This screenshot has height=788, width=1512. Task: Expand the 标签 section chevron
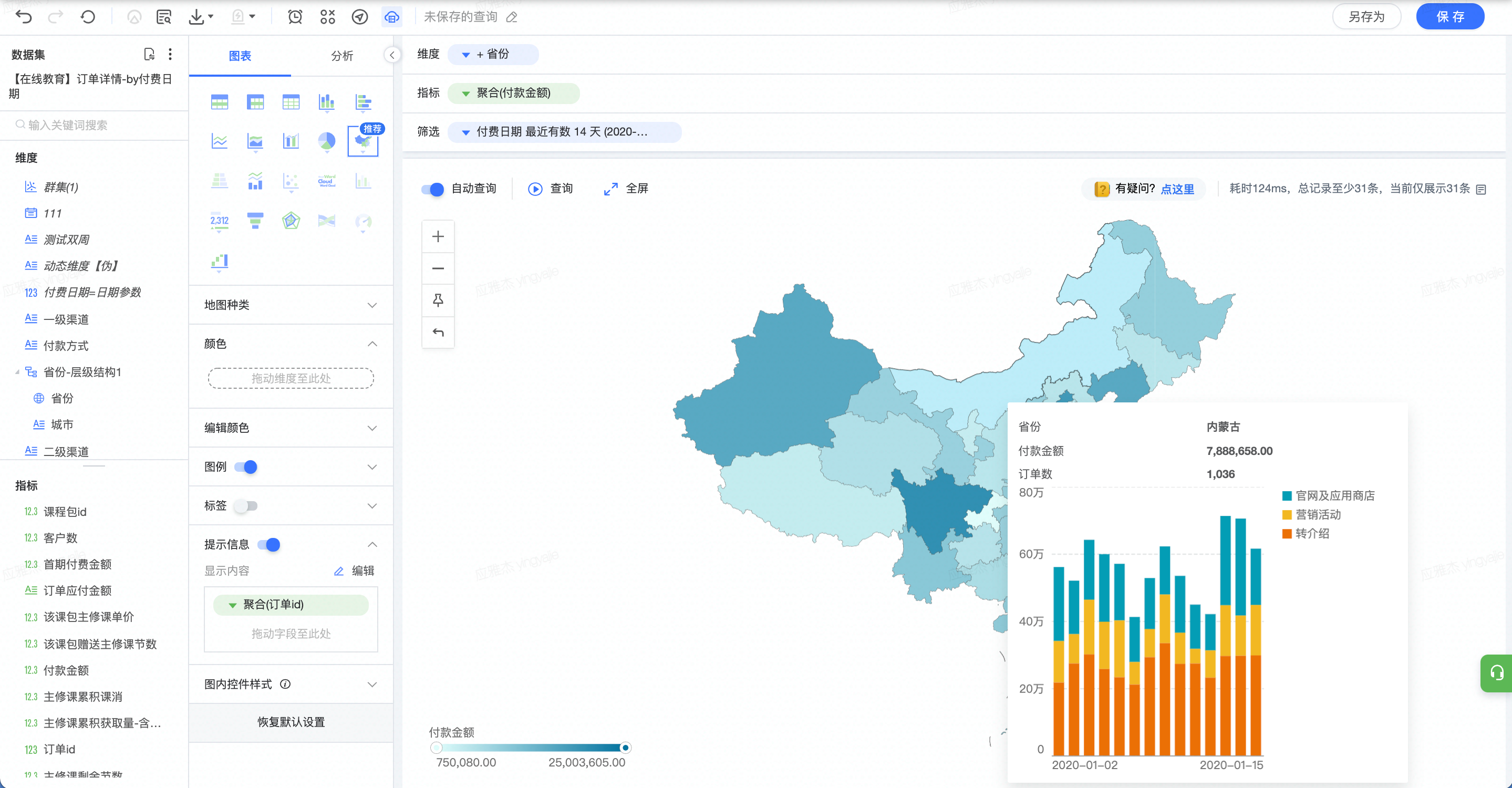pos(372,506)
